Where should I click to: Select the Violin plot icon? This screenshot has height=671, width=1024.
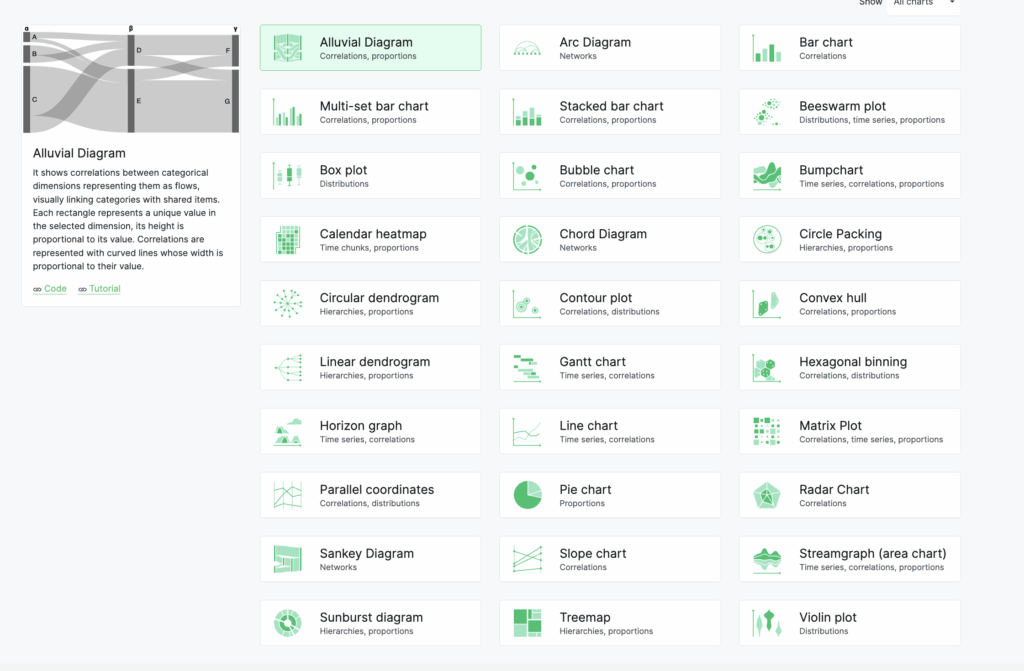point(767,623)
